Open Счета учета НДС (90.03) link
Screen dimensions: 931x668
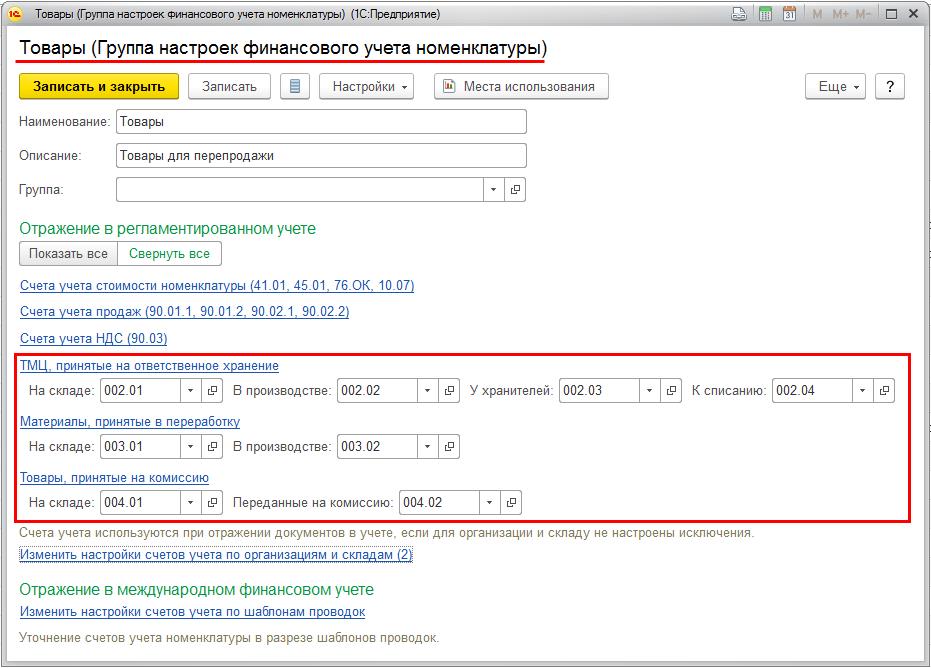point(94,338)
